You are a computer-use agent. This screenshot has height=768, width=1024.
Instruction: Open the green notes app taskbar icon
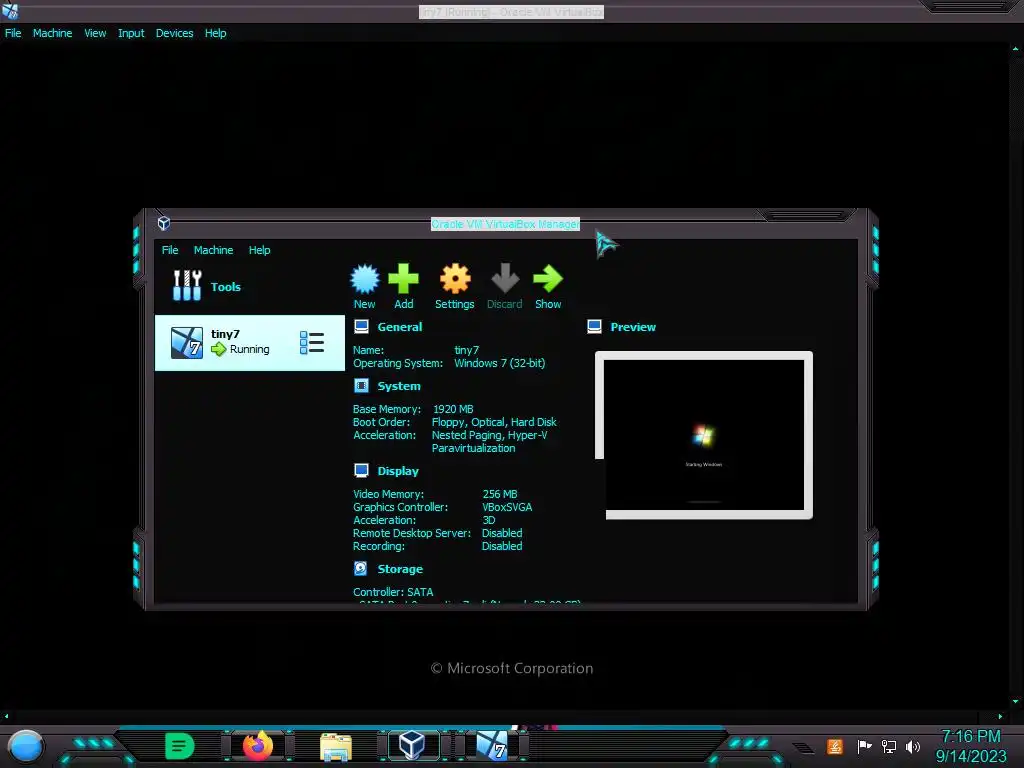(180, 746)
